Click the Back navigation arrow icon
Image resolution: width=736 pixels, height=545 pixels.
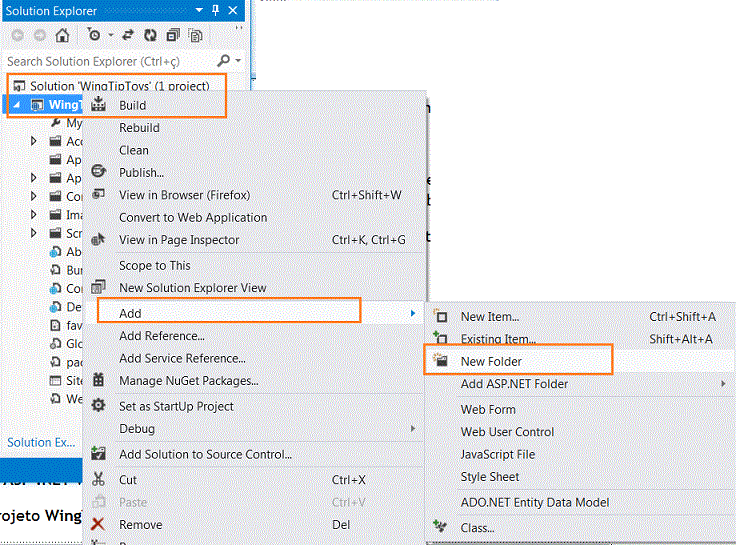click(18, 35)
